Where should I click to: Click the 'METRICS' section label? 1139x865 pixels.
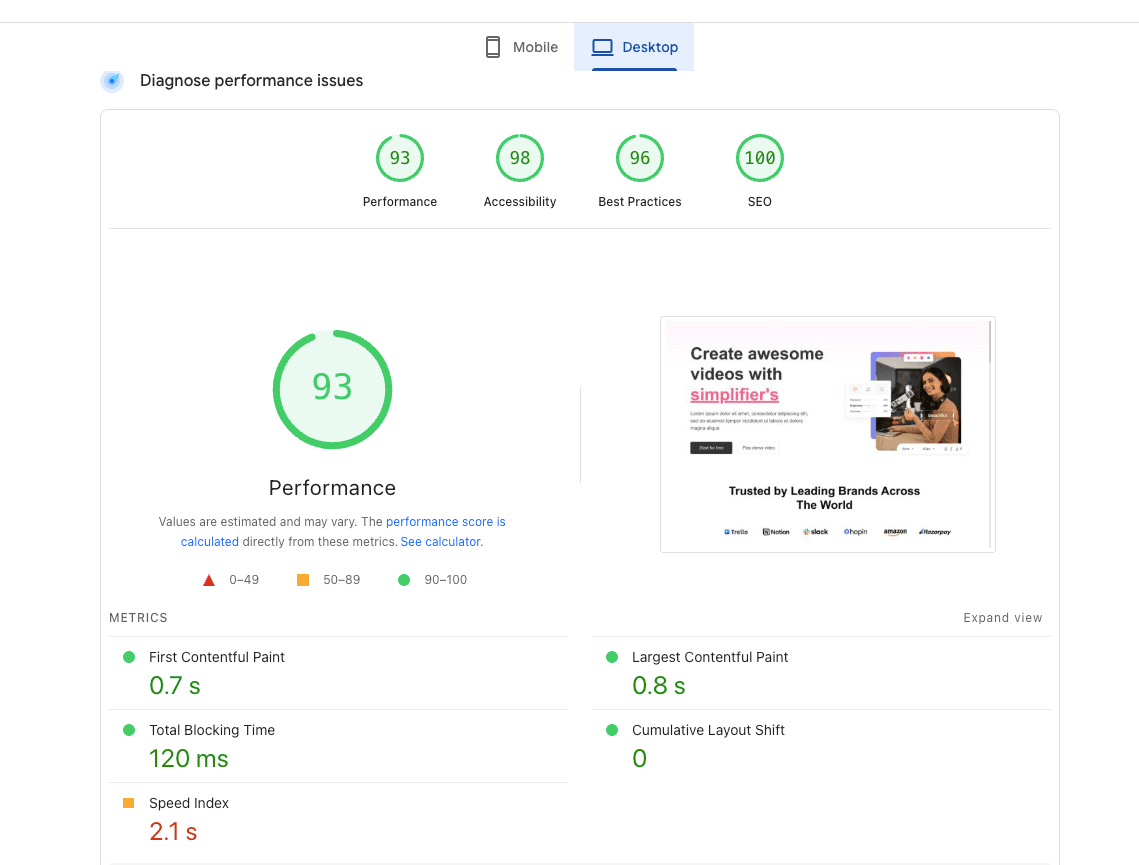pyautogui.click(x=138, y=618)
